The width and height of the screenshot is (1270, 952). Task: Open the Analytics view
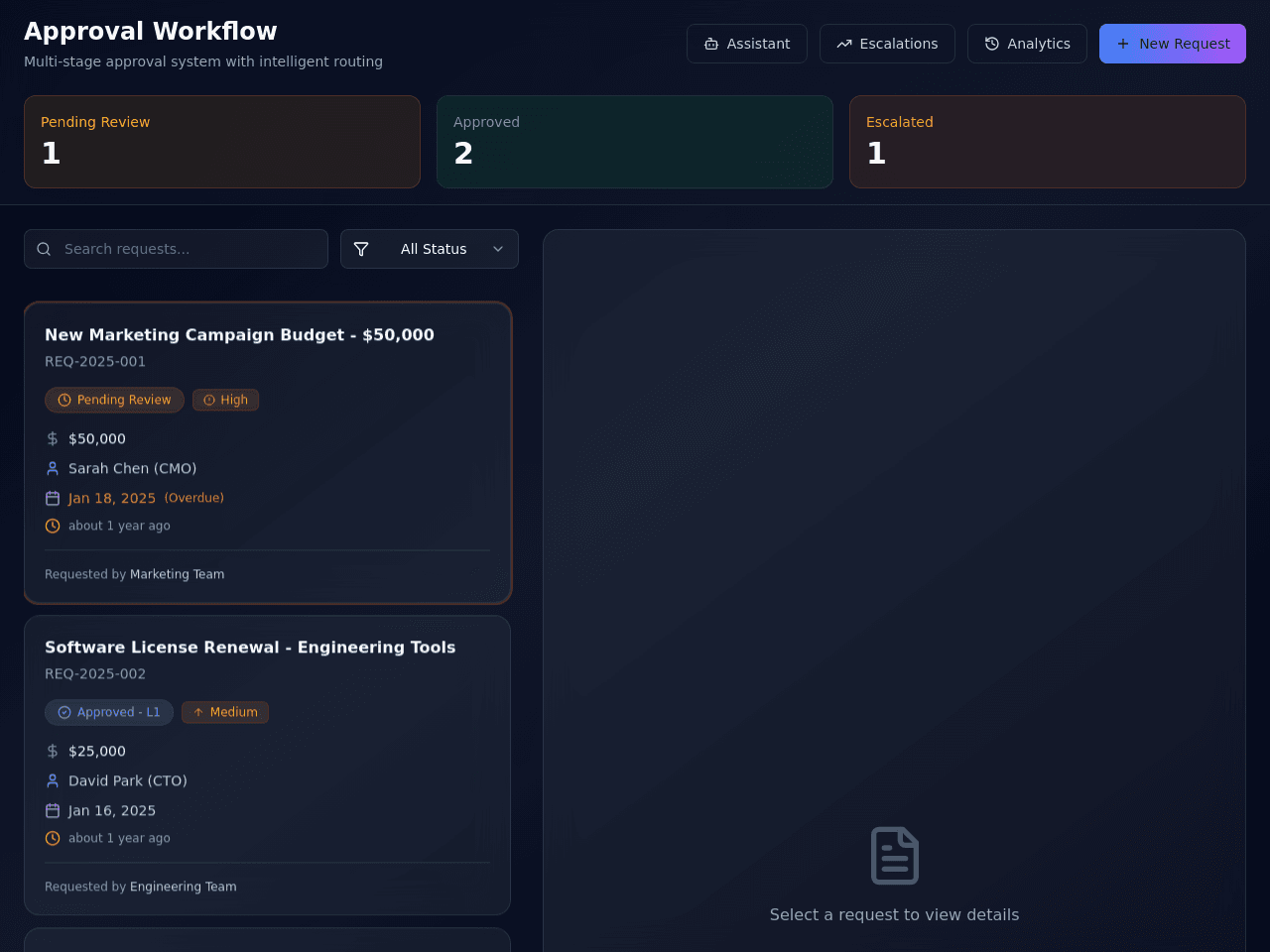pyautogui.click(x=1027, y=44)
